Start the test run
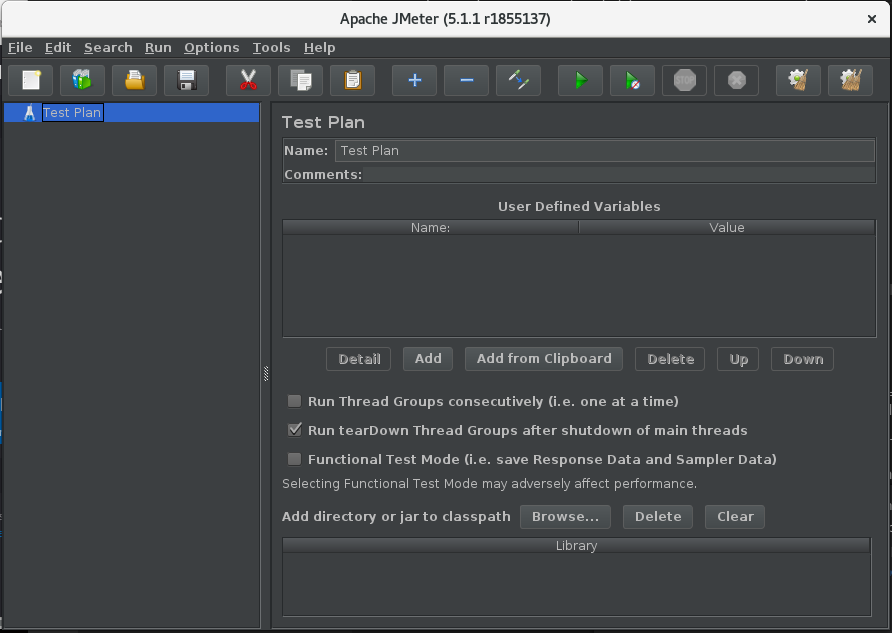 tap(580, 80)
